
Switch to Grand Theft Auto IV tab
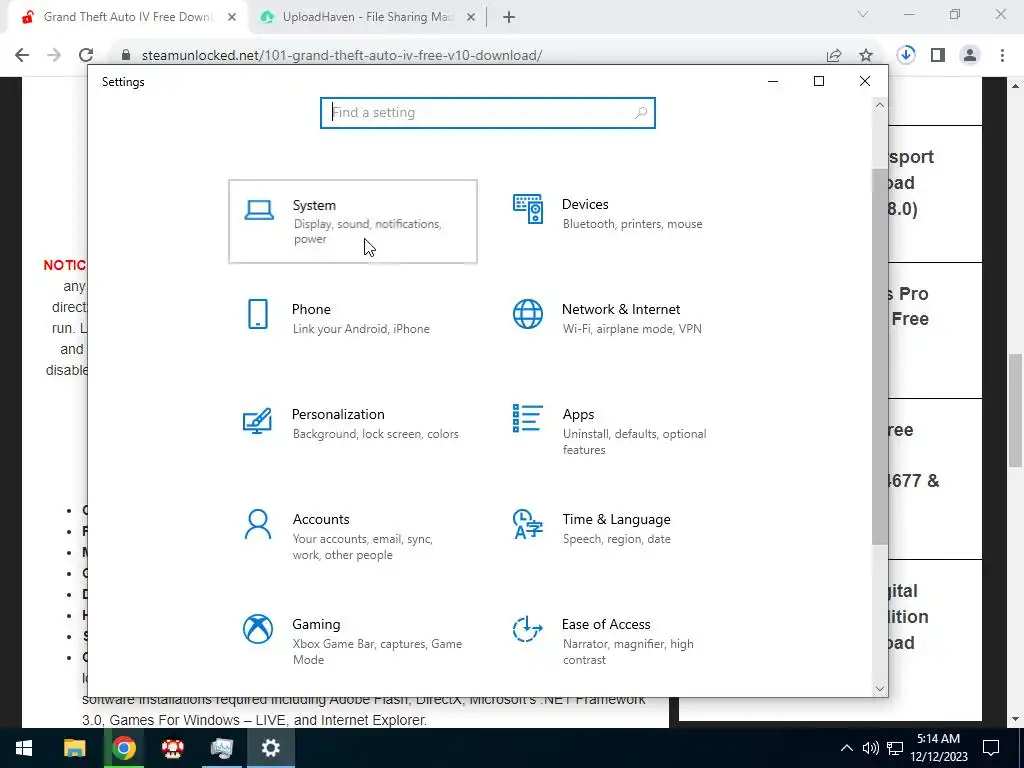click(x=127, y=17)
